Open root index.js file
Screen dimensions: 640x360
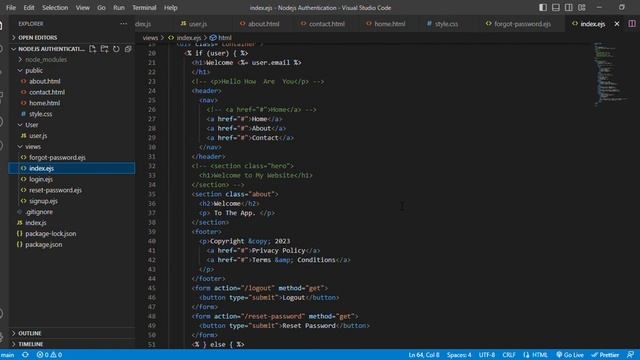click(36, 223)
